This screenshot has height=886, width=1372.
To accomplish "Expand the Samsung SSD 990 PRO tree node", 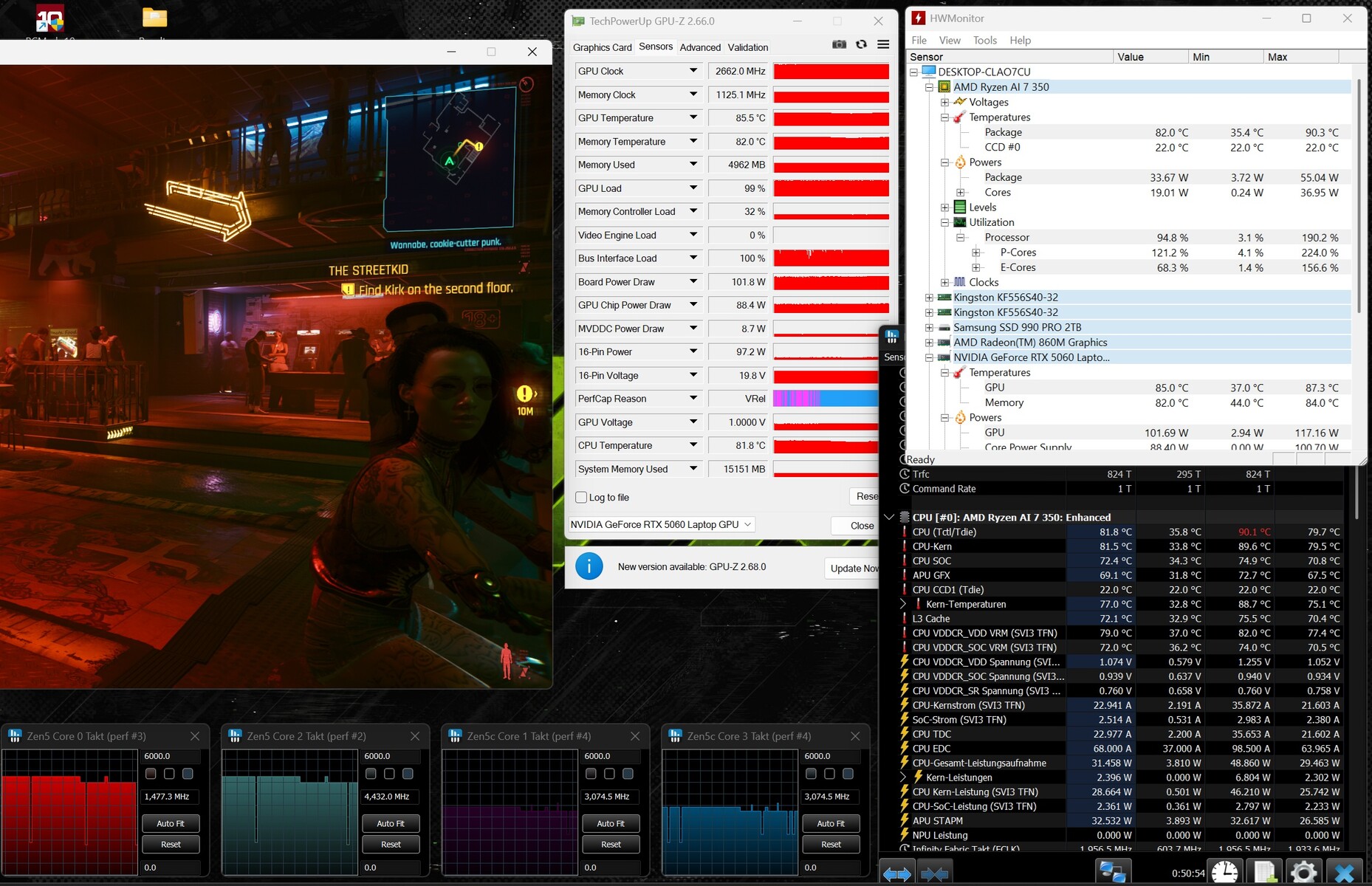I will pyautogui.click(x=929, y=328).
